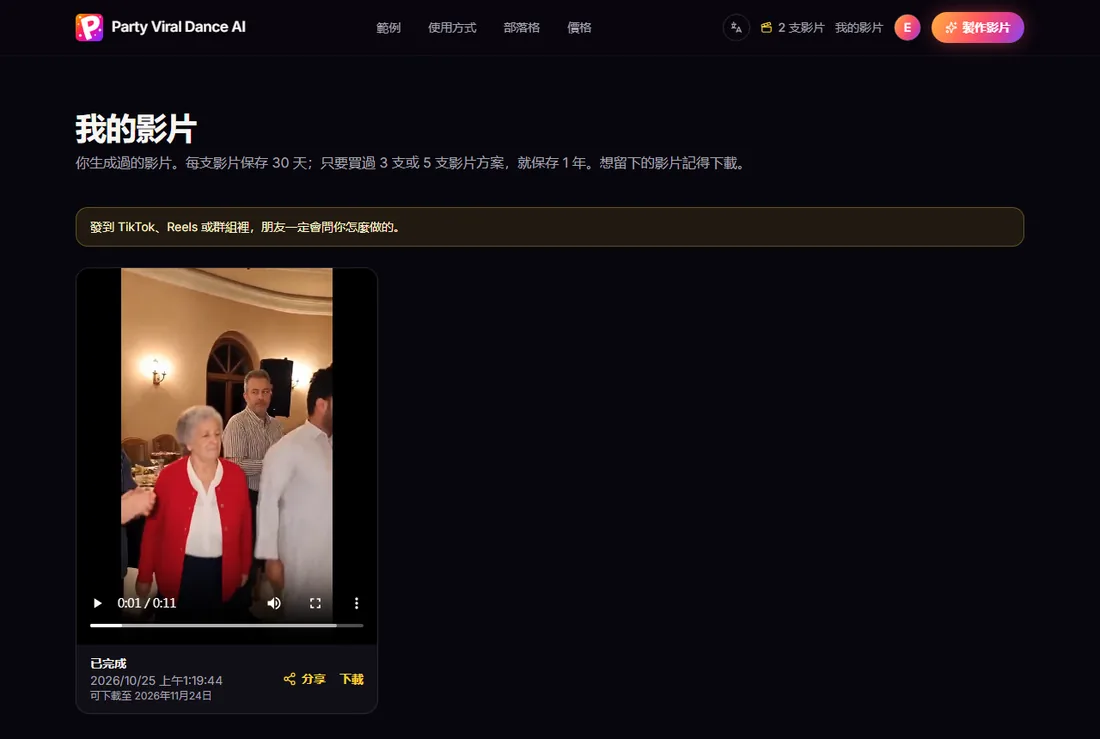This screenshot has height=739, width=1100.
Task: Mute the video using the speaker icon
Action: (274, 603)
